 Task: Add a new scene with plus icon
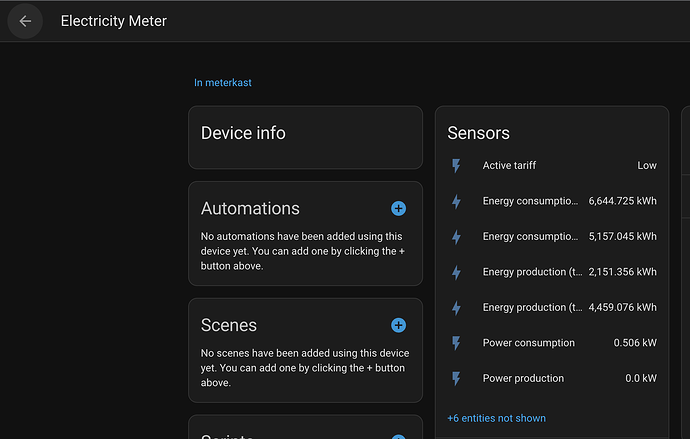398,325
